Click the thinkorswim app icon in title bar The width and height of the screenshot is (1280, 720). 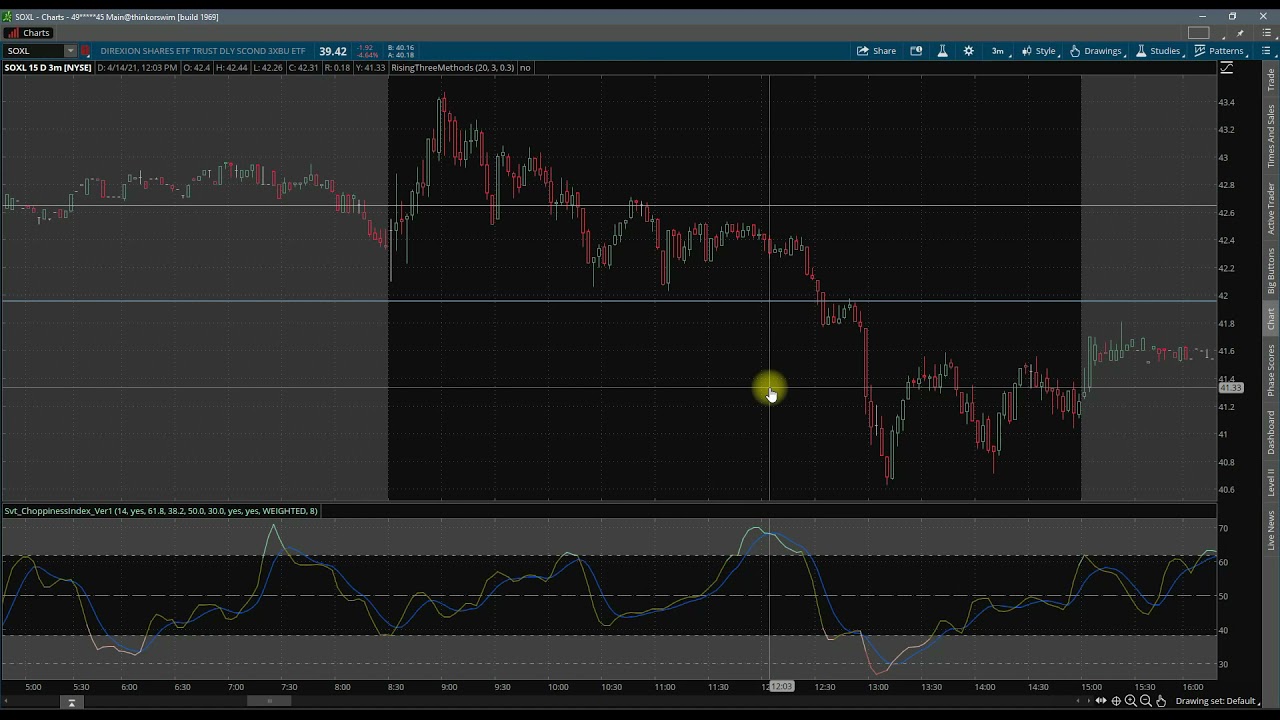coord(7,17)
